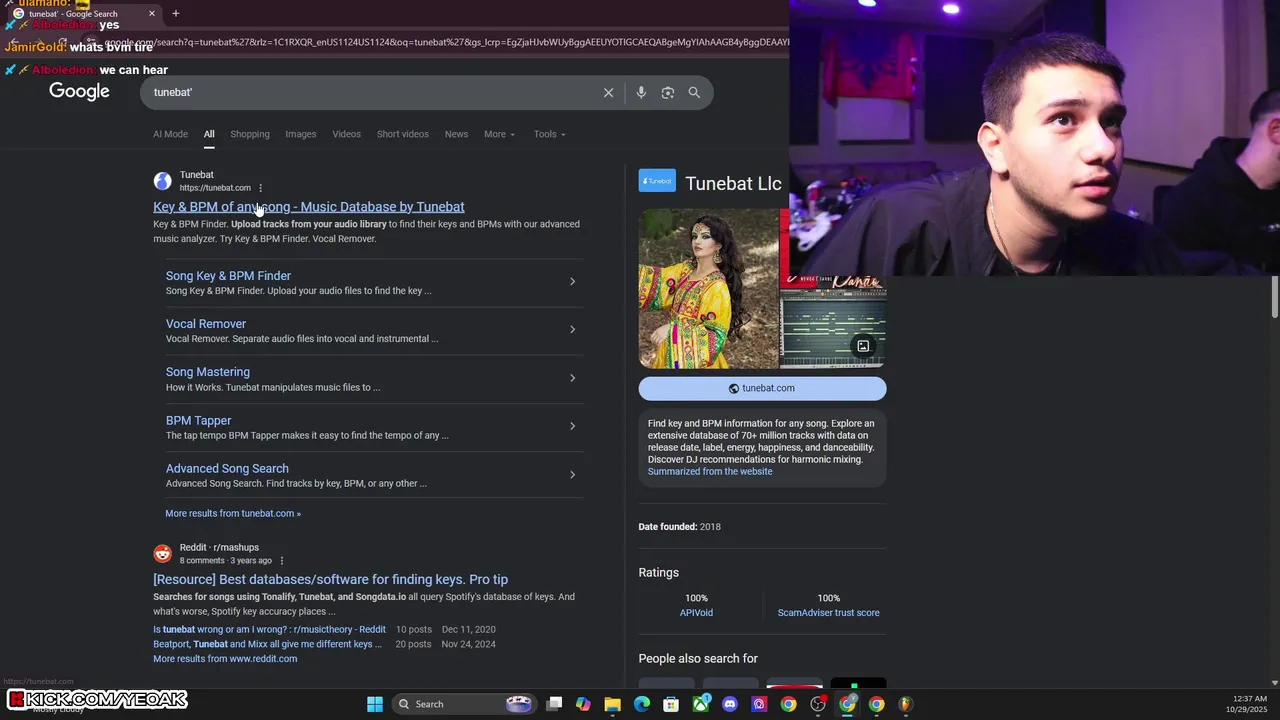Viewport: 1280px width, 720px height.
Task: Expand Song Key & BPM Finder sitelink chevron
Action: tap(572, 281)
